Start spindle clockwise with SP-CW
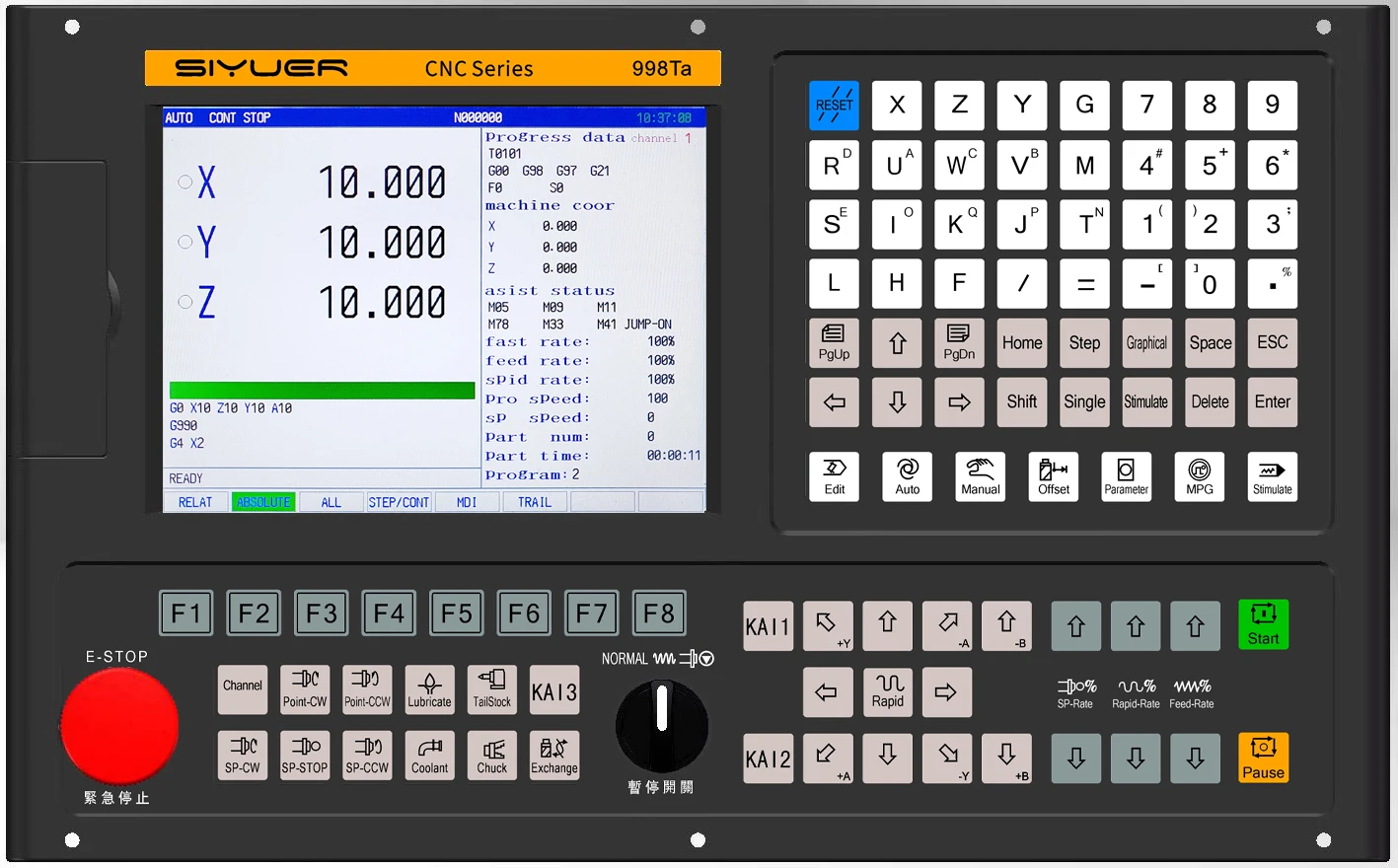 243,756
